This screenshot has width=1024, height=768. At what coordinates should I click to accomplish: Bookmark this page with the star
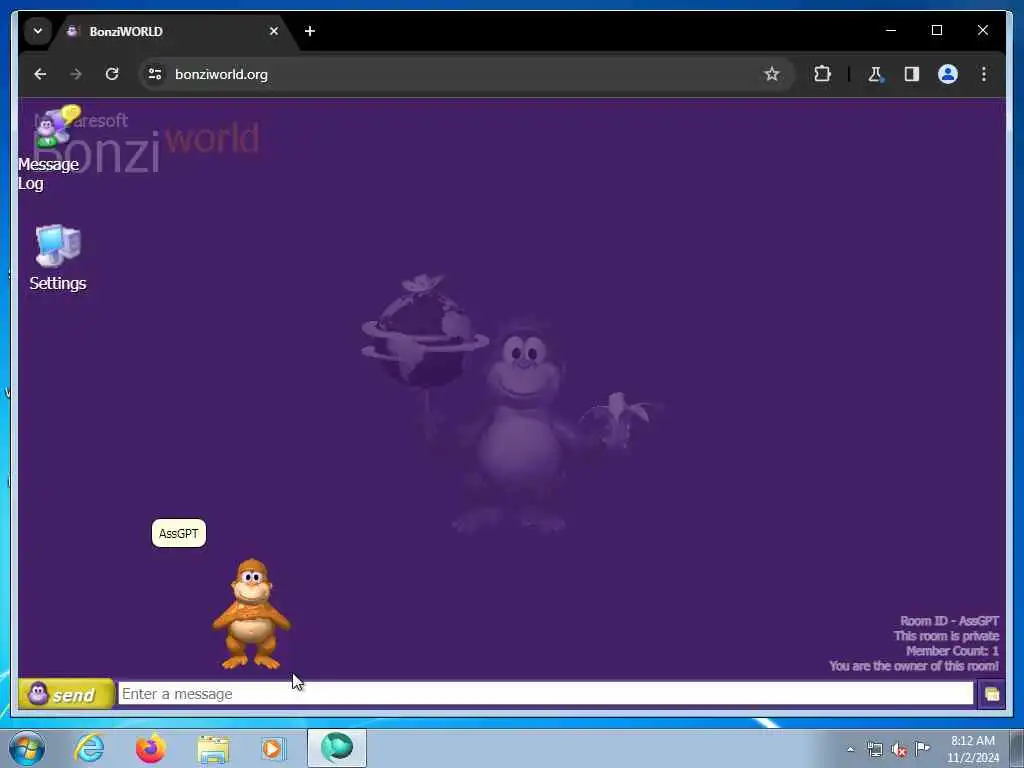pos(772,74)
